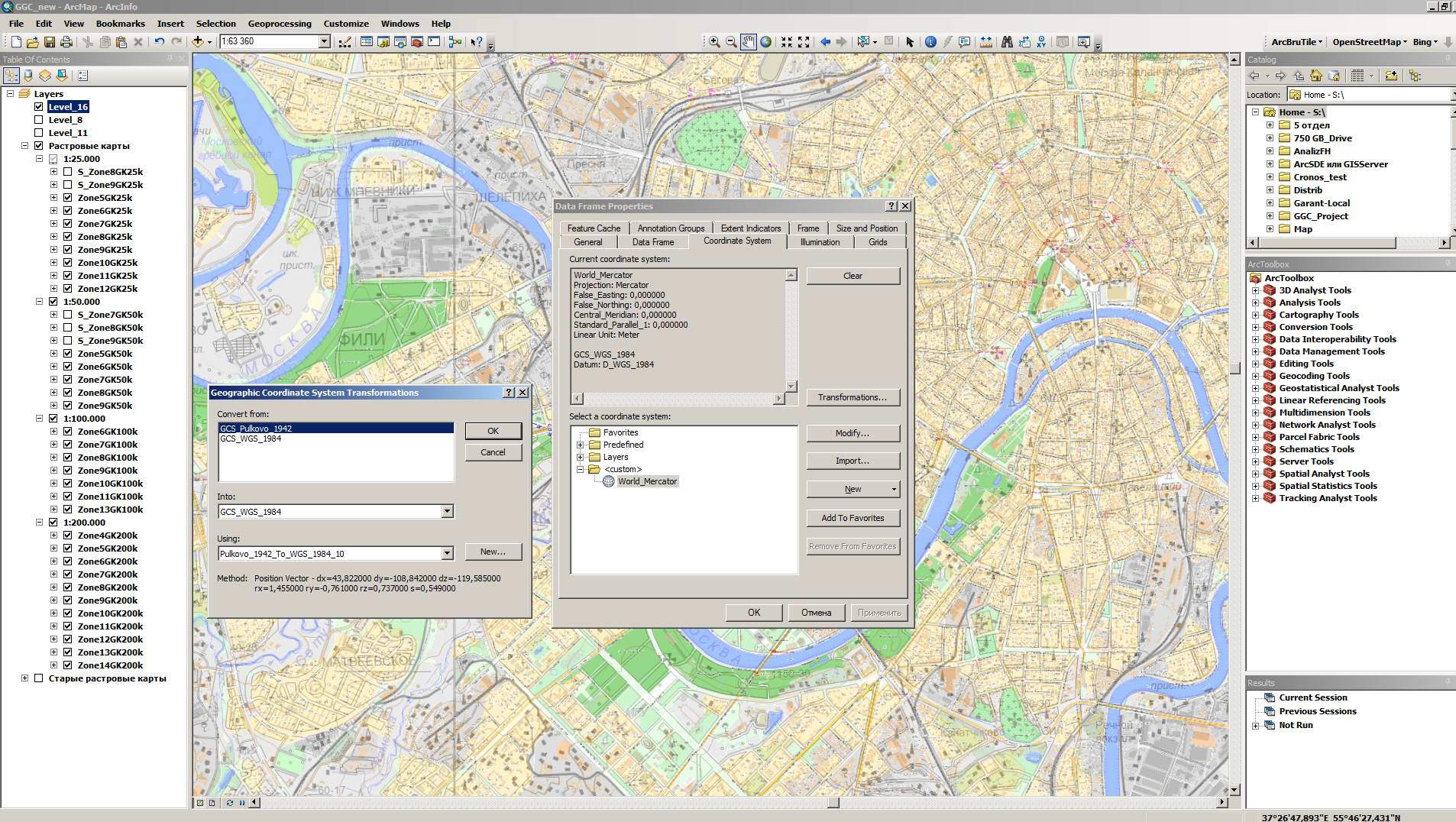Image resolution: width=1456 pixels, height=822 pixels.
Task: Click the Transformations... button
Action: click(853, 397)
